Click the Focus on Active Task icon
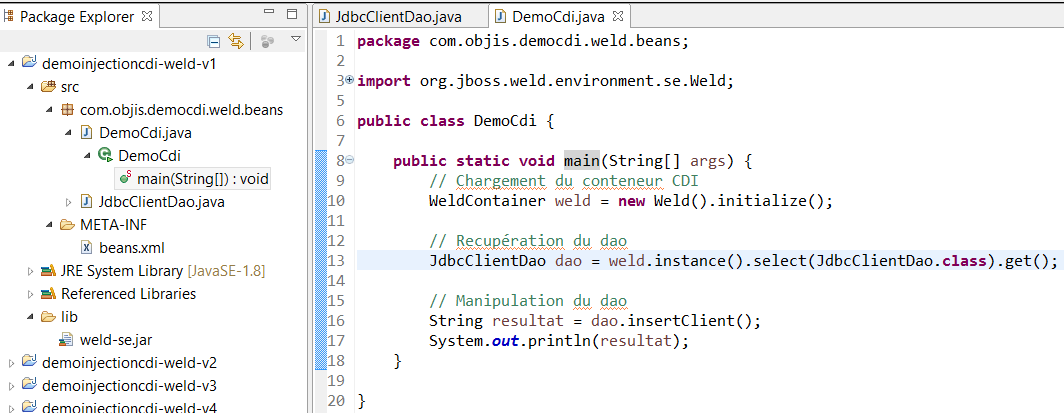The width and height of the screenshot is (1064, 413). coord(267,41)
